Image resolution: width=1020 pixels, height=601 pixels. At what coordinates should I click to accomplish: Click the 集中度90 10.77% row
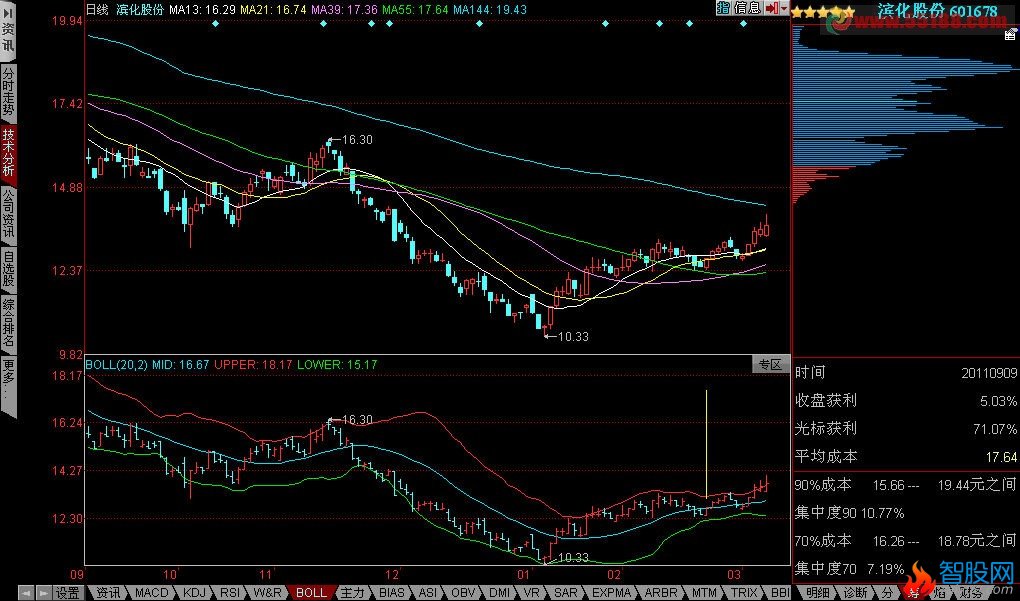(850, 513)
